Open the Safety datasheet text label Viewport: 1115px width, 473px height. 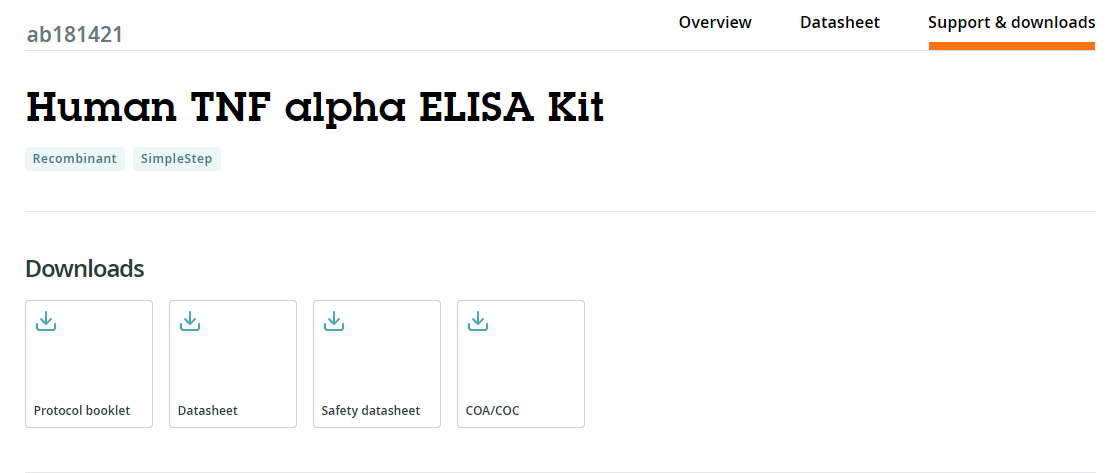click(370, 411)
